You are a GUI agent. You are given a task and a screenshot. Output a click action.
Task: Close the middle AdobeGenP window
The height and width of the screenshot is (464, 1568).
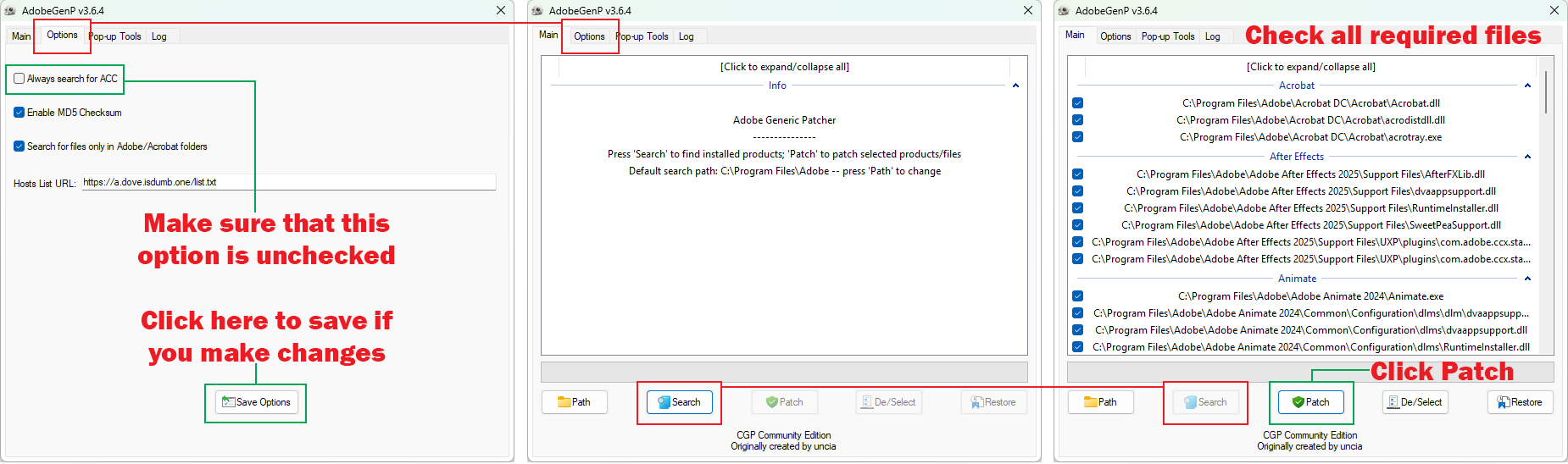(1028, 11)
